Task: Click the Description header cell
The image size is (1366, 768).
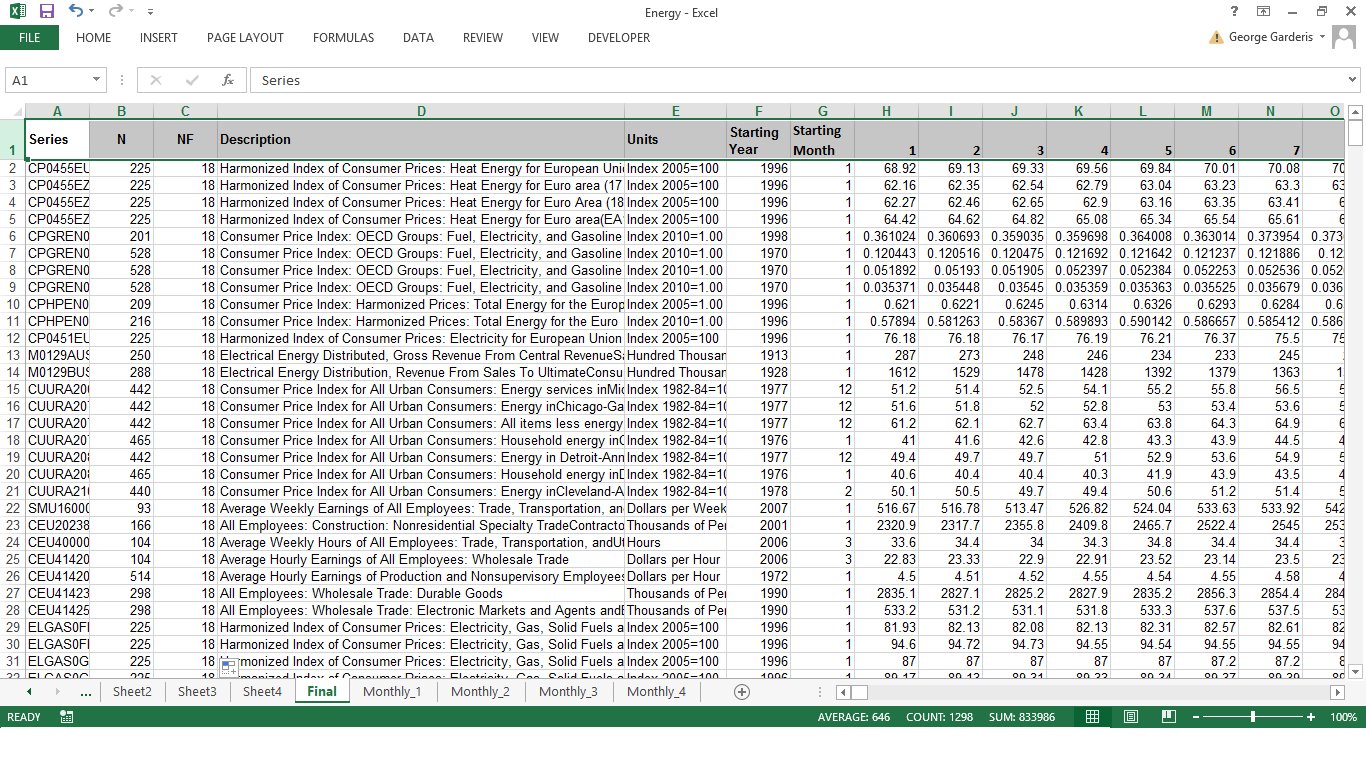Action: (421, 139)
